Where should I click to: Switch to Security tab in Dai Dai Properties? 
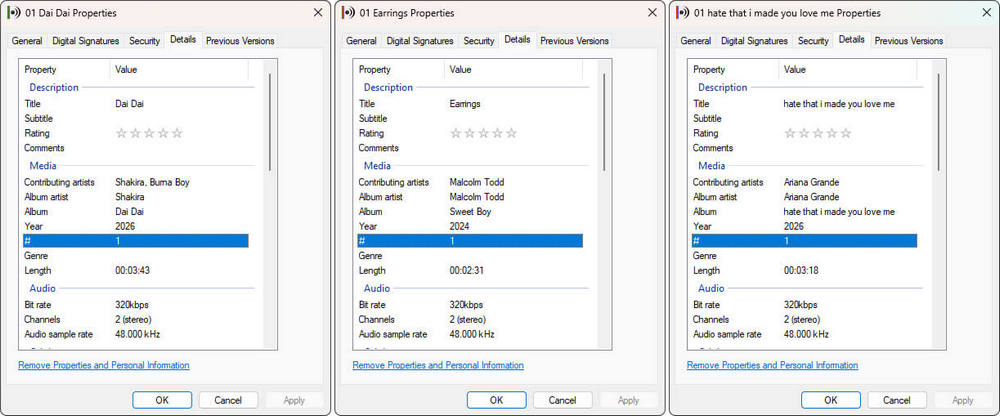[x=144, y=41]
